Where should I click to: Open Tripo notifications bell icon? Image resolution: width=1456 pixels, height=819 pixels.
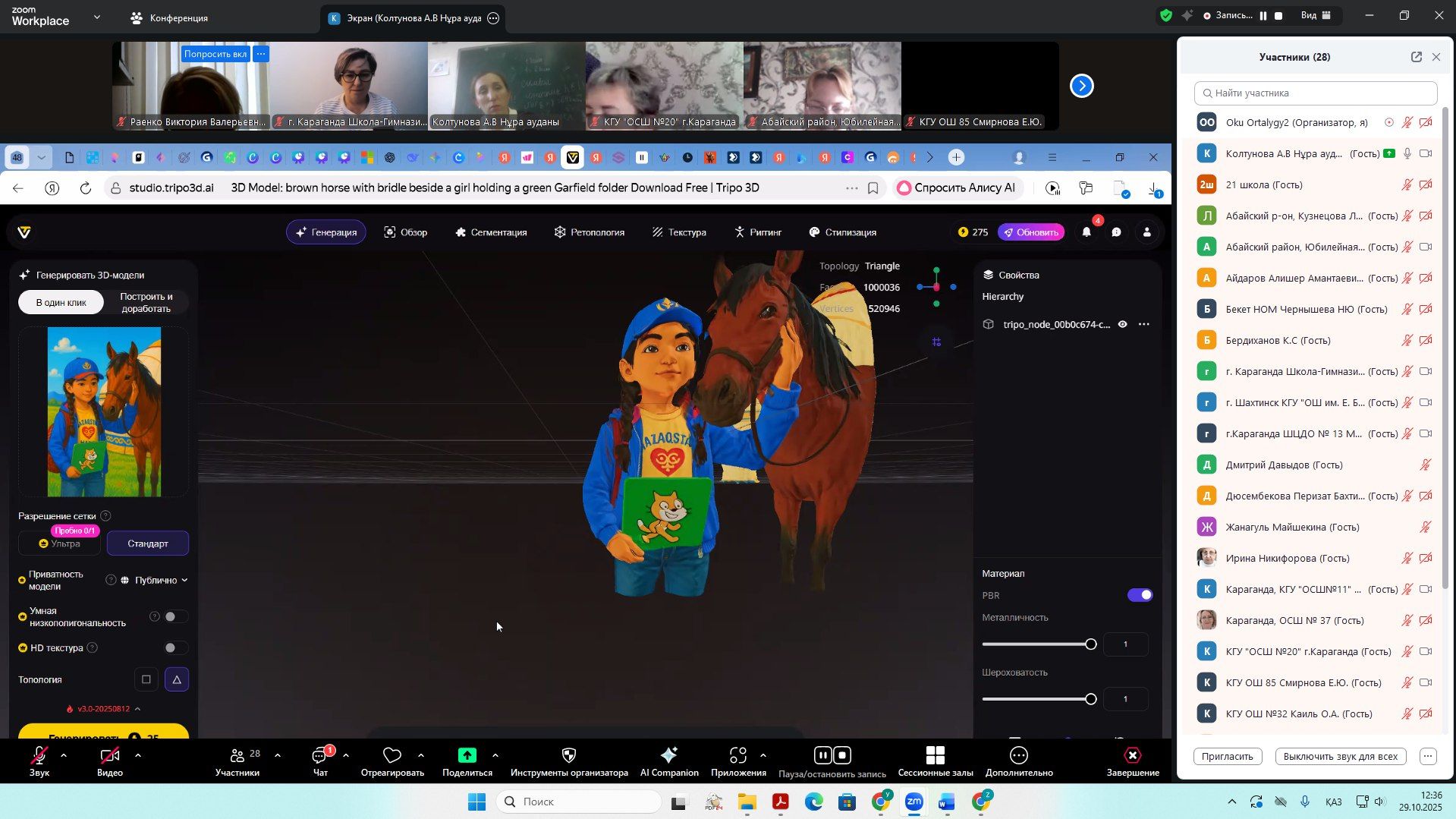[x=1086, y=232]
